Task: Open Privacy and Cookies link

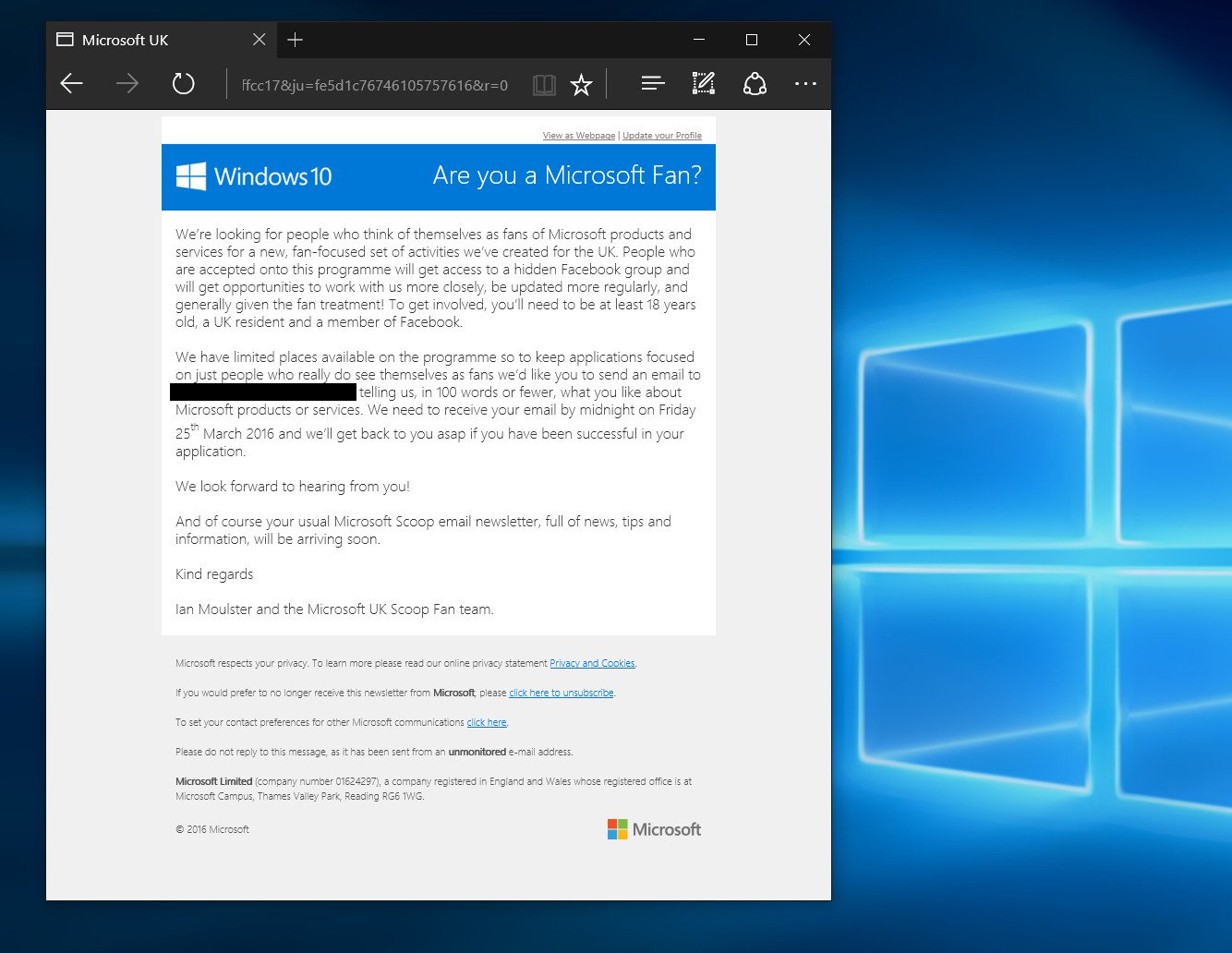Action: (592, 663)
